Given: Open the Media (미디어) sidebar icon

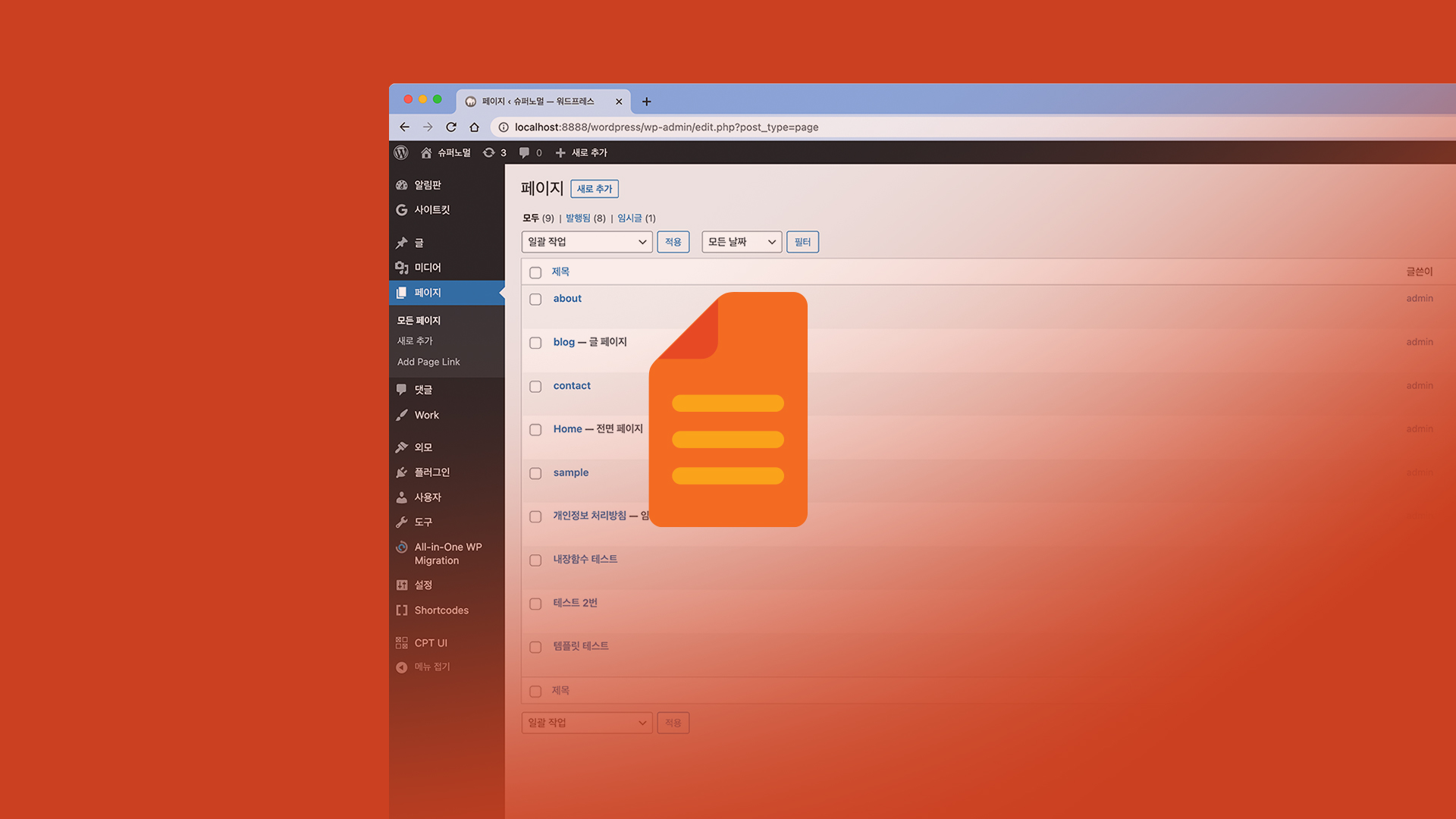Looking at the screenshot, I should [402, 268].
